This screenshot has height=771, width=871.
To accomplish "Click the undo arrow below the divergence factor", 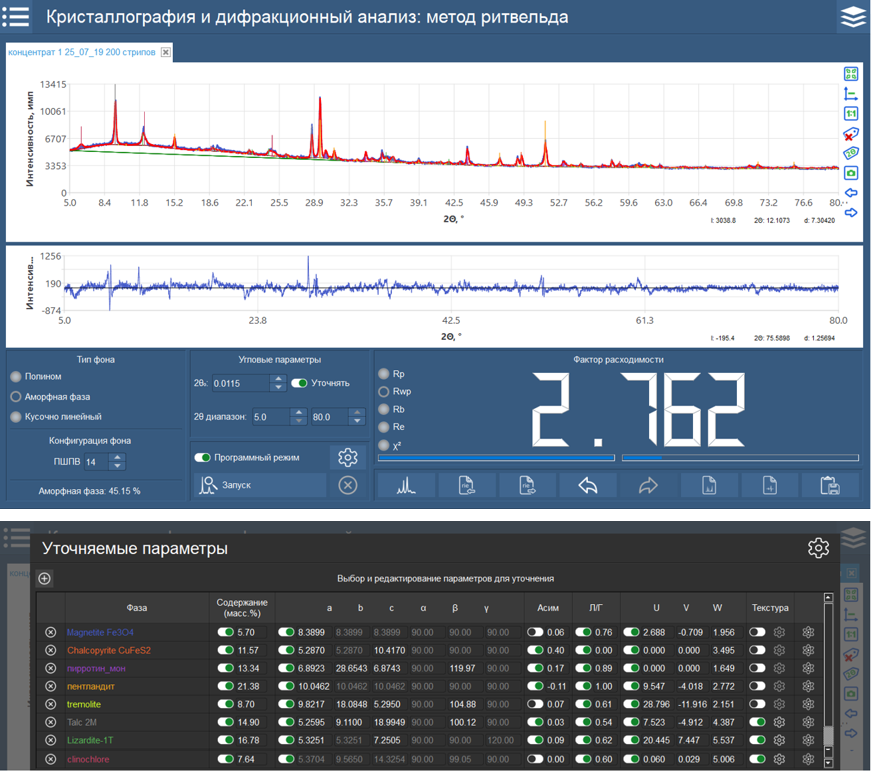I will click(x=588, y=486).
